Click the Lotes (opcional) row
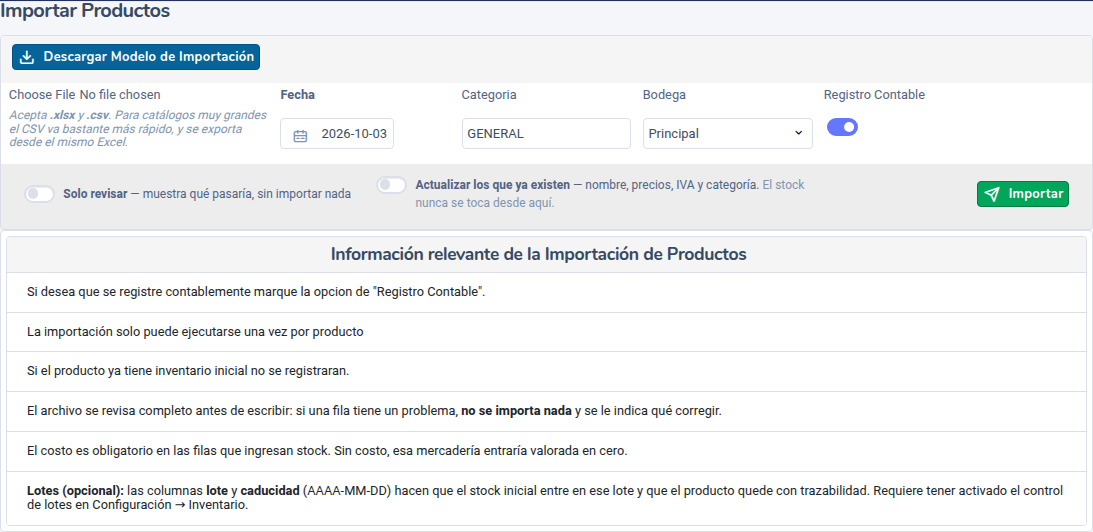 coord(546,498)
